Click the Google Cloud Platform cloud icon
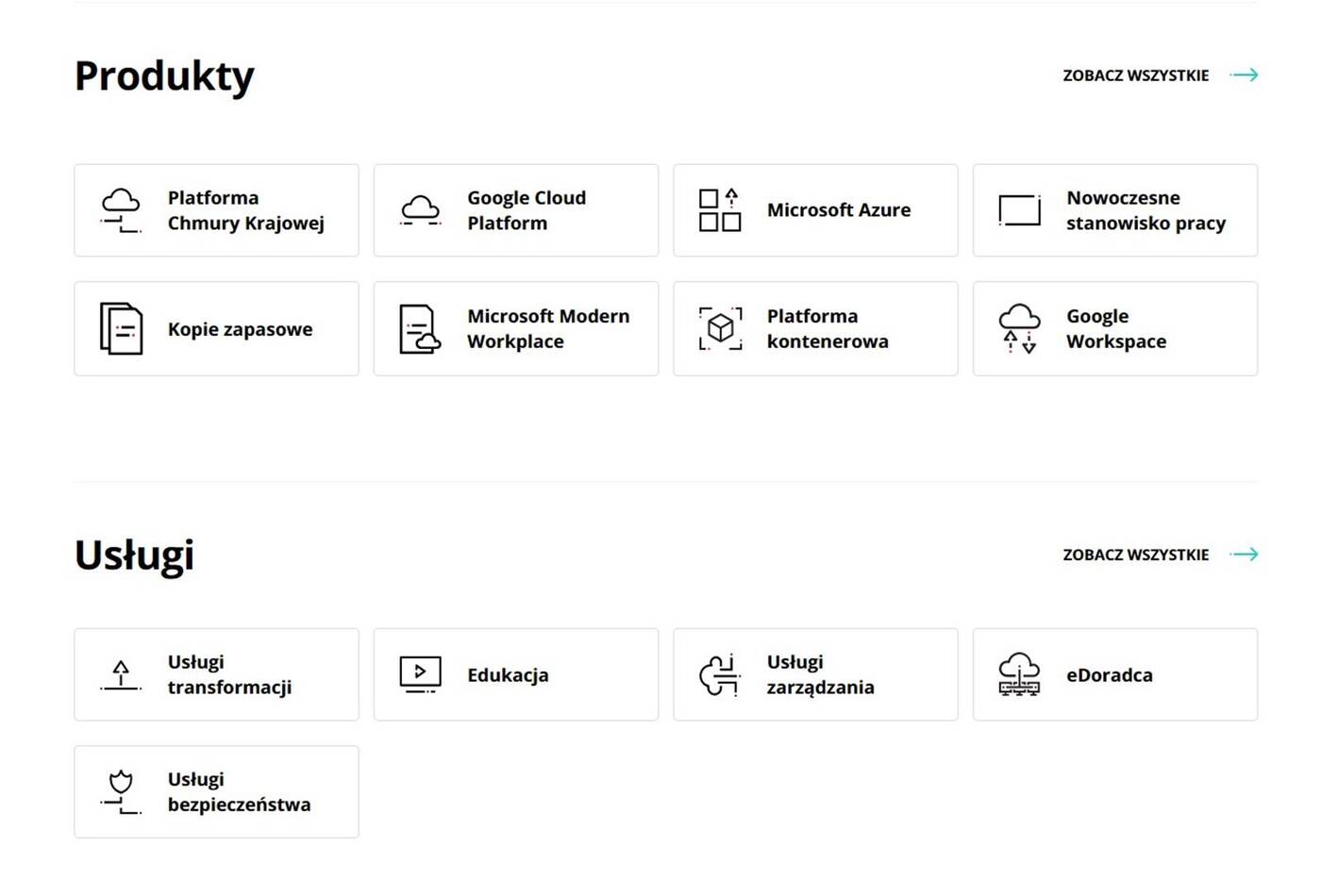 click(x=420, y=210)
